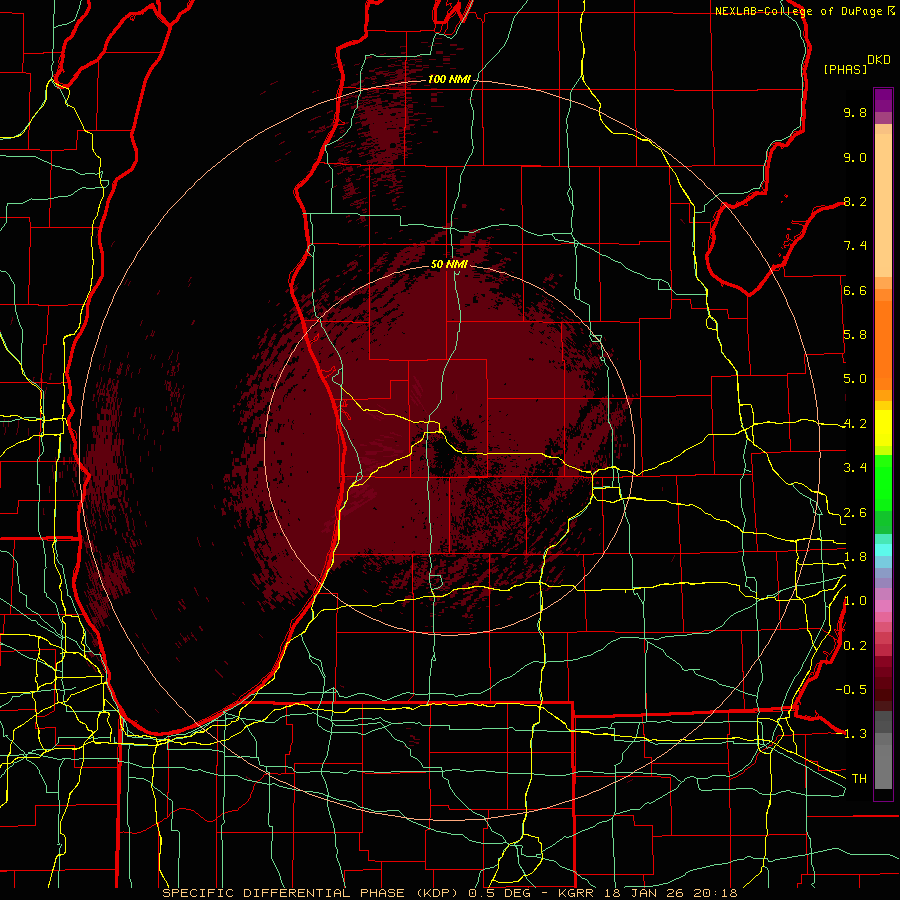Click the TH threshold label on color scale
900x900 pixels.
[859, 779]
